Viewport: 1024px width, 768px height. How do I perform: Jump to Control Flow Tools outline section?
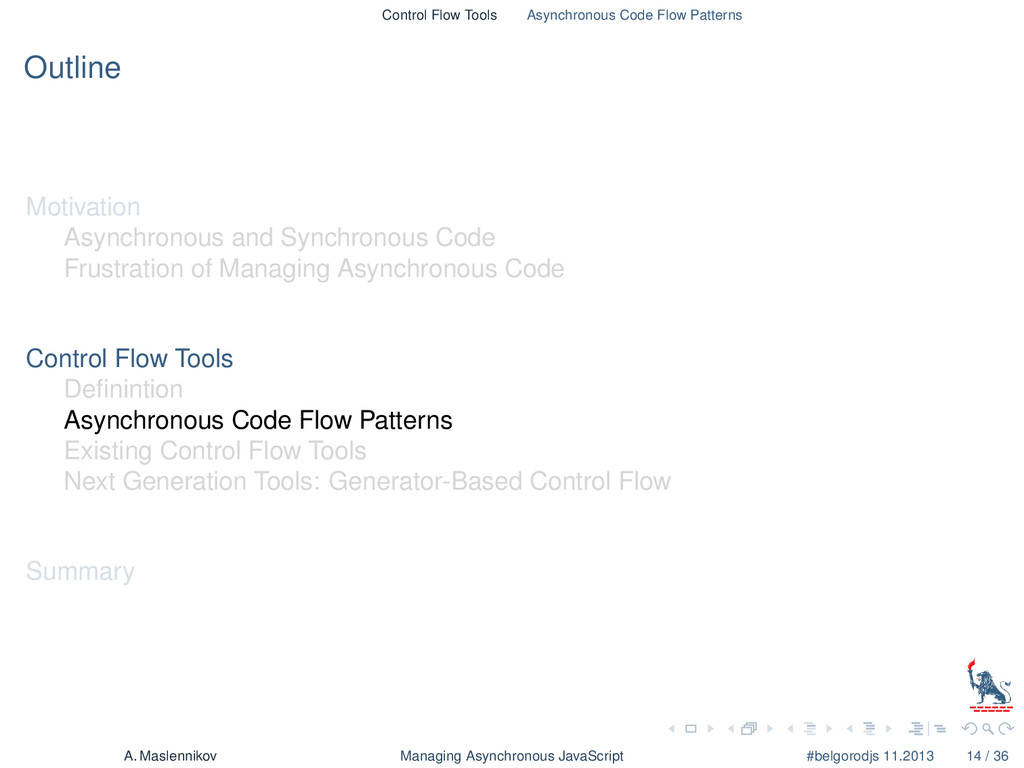pyautogui.click(x=129, y=359)
